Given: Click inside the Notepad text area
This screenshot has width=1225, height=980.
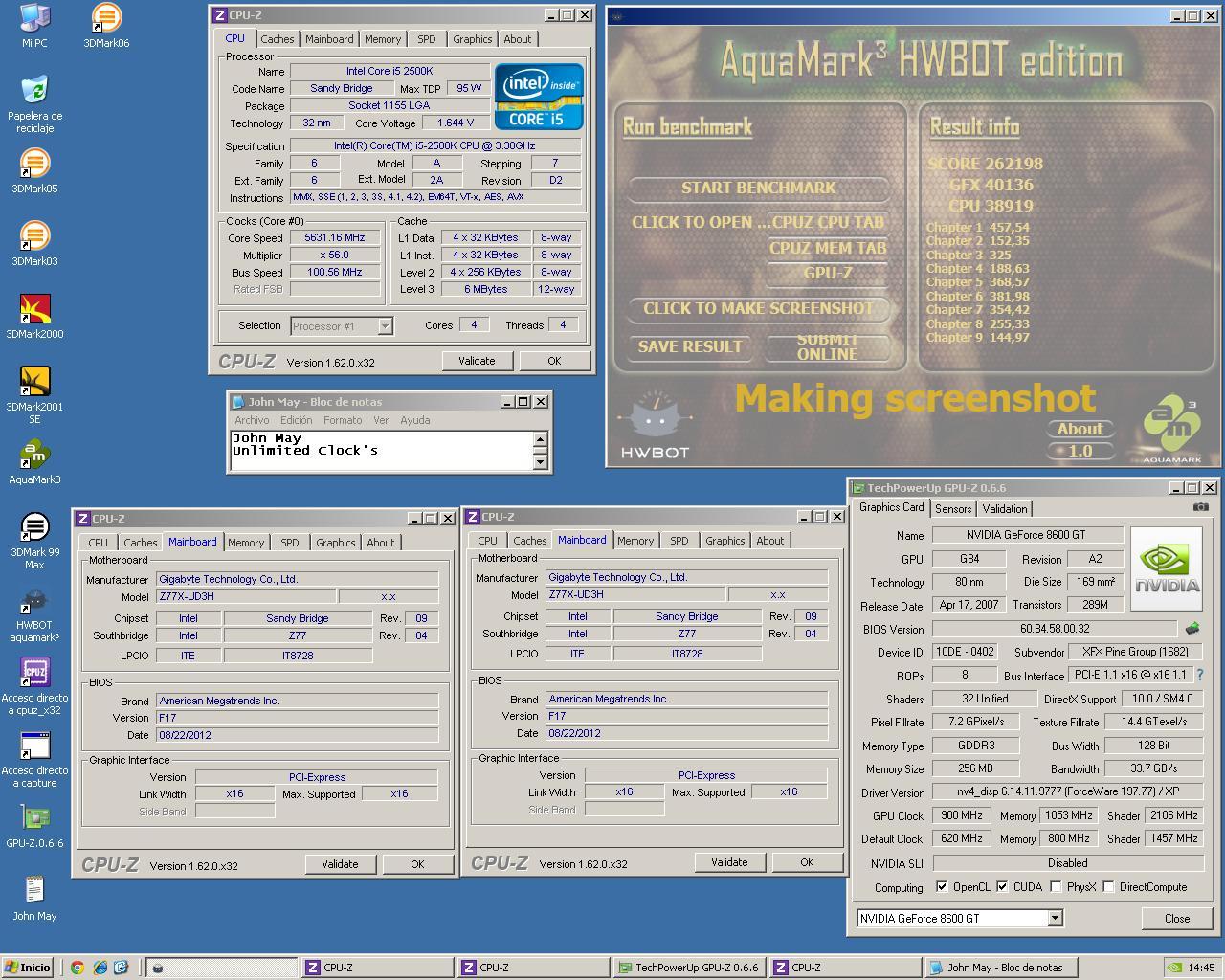Looking at the screenshot, I should click(x=381, y=451).
